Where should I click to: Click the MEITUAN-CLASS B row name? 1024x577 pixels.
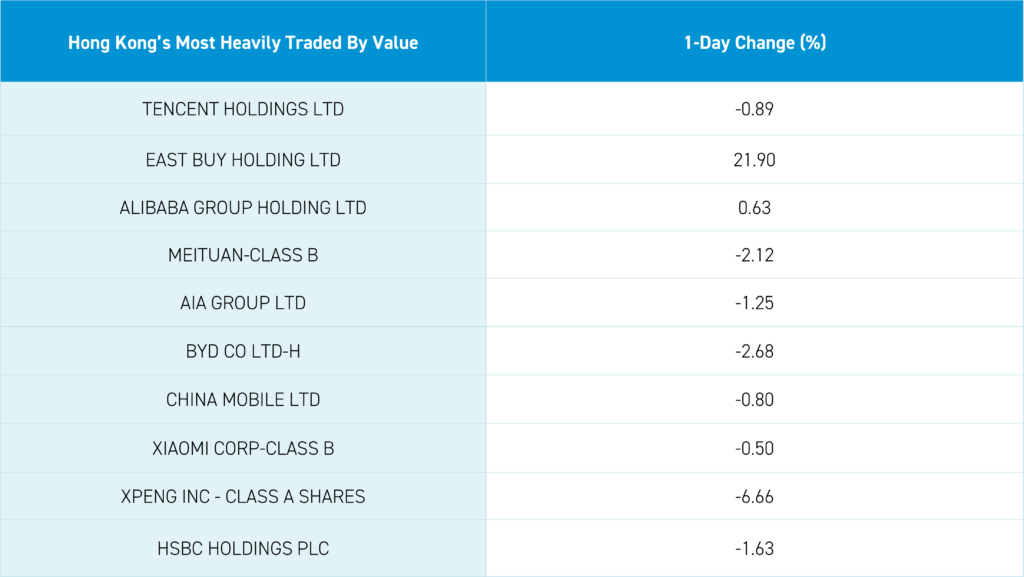click(243, 256)
